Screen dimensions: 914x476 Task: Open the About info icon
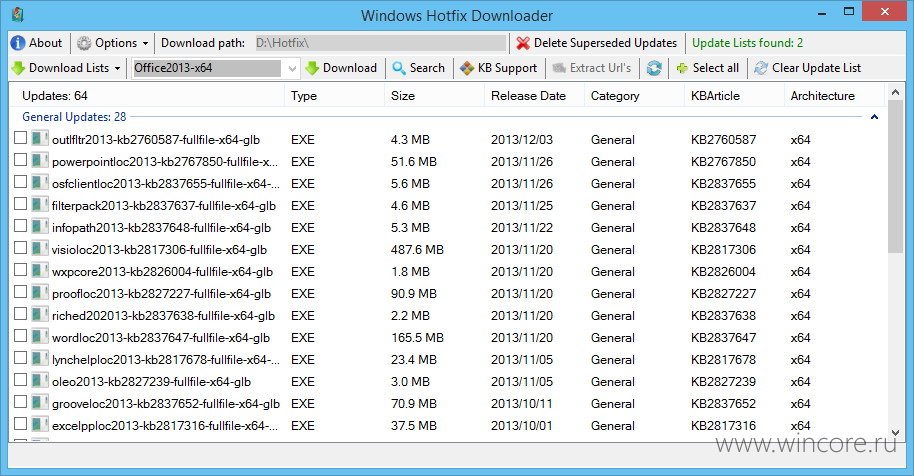click(18, 43)
